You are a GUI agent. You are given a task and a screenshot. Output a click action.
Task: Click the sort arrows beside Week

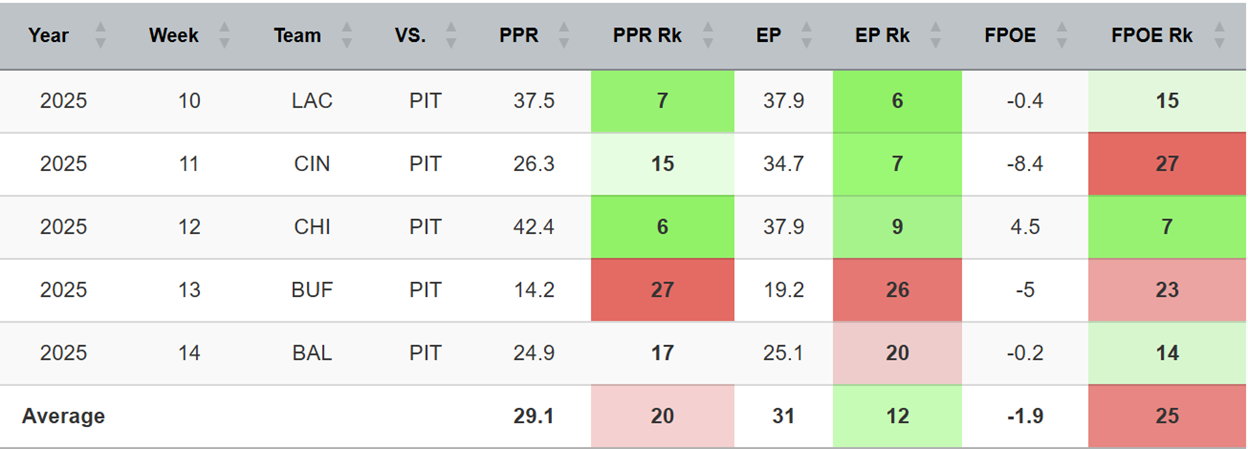click(x=224, y=36)
